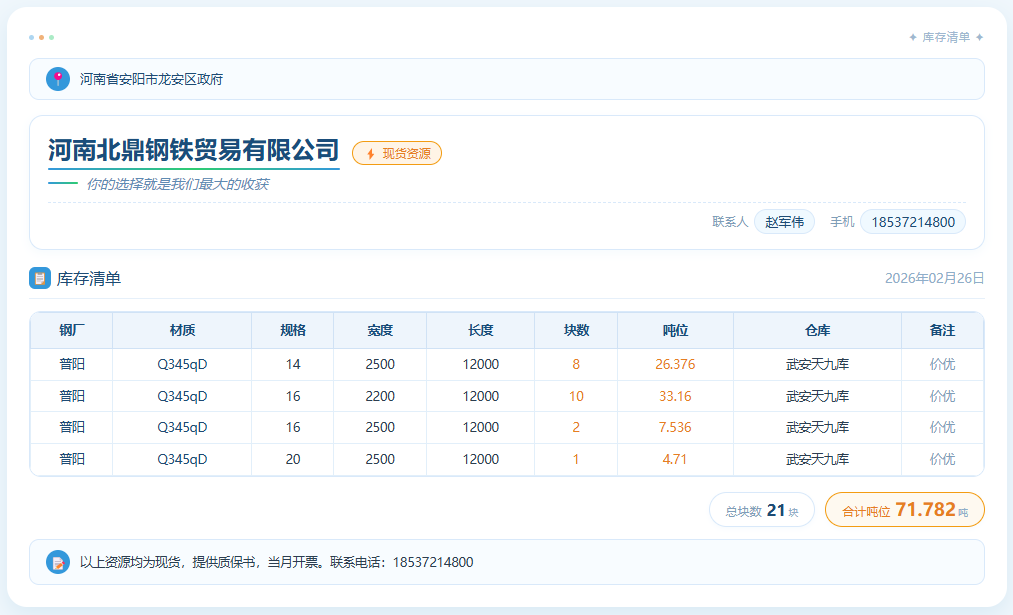
Task: Click the lightning icon in 现货资源 badge
Action: tap(370, 153)
